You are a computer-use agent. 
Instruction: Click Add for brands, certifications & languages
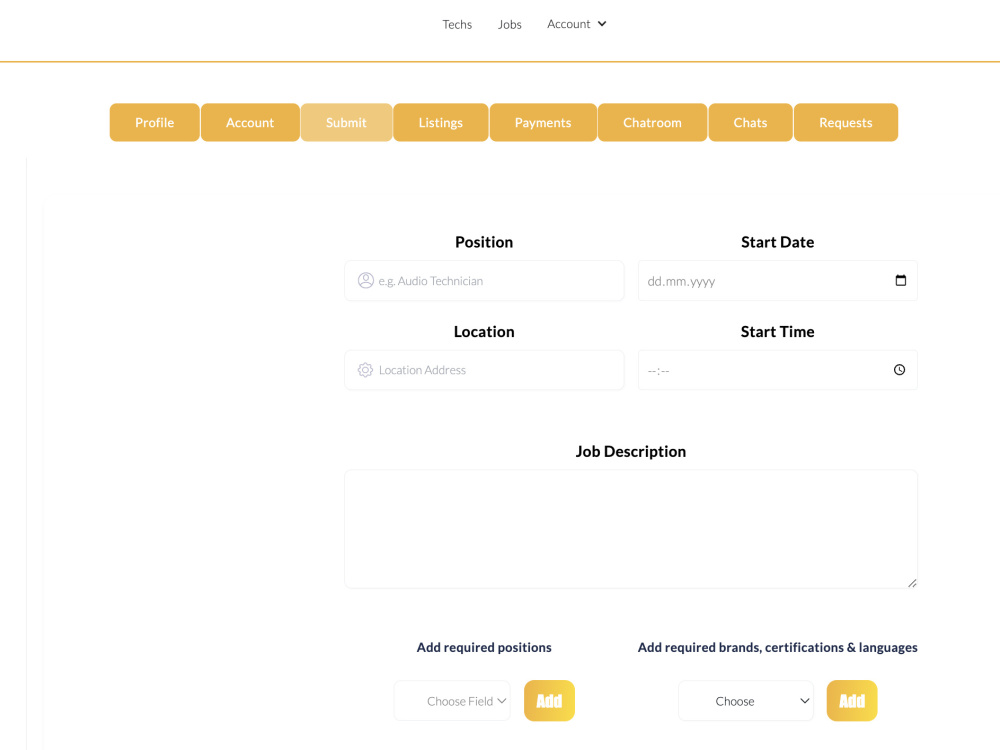pyautogui.click(x=852, y=701)
